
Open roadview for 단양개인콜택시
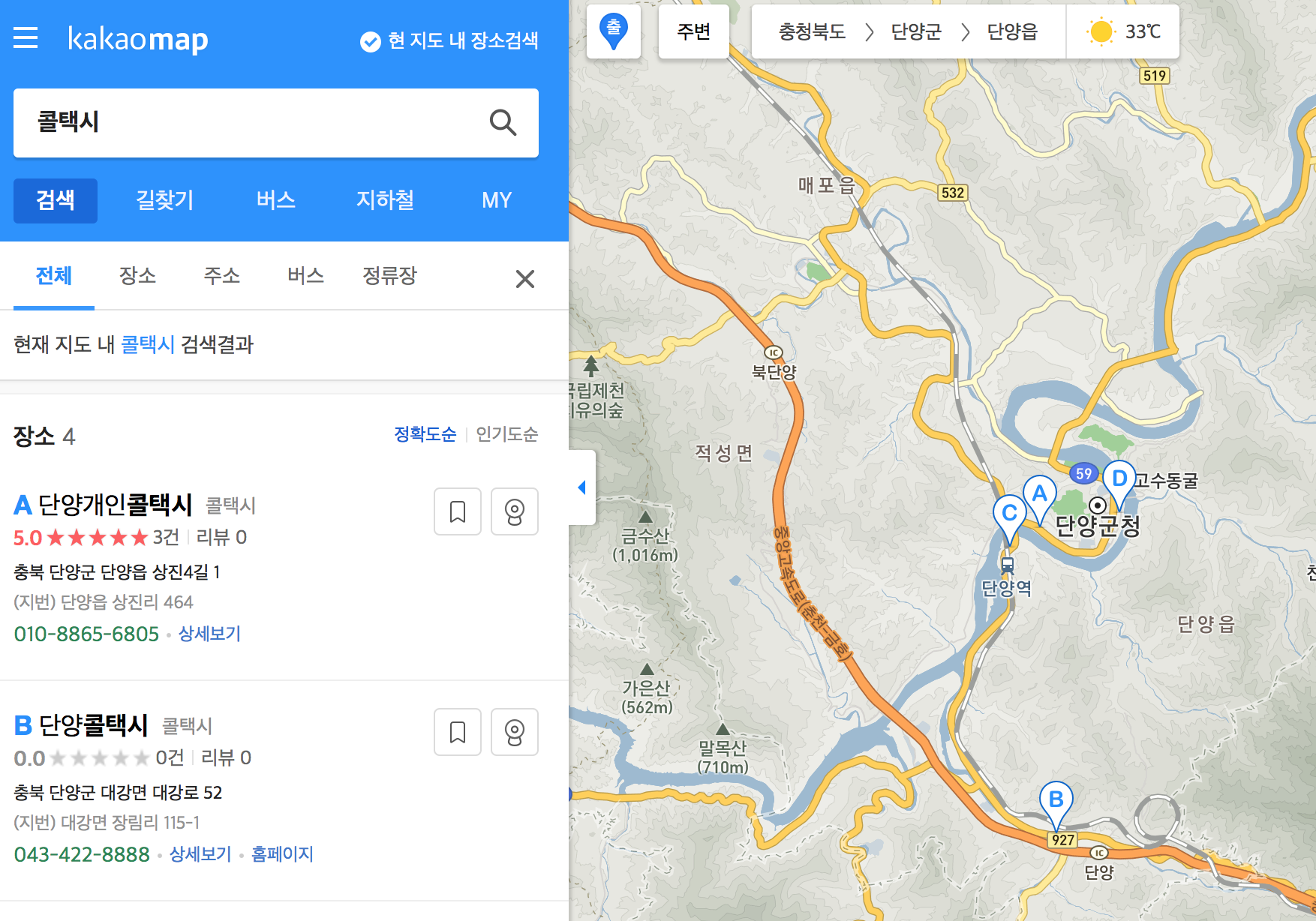(x=515, y=511)
